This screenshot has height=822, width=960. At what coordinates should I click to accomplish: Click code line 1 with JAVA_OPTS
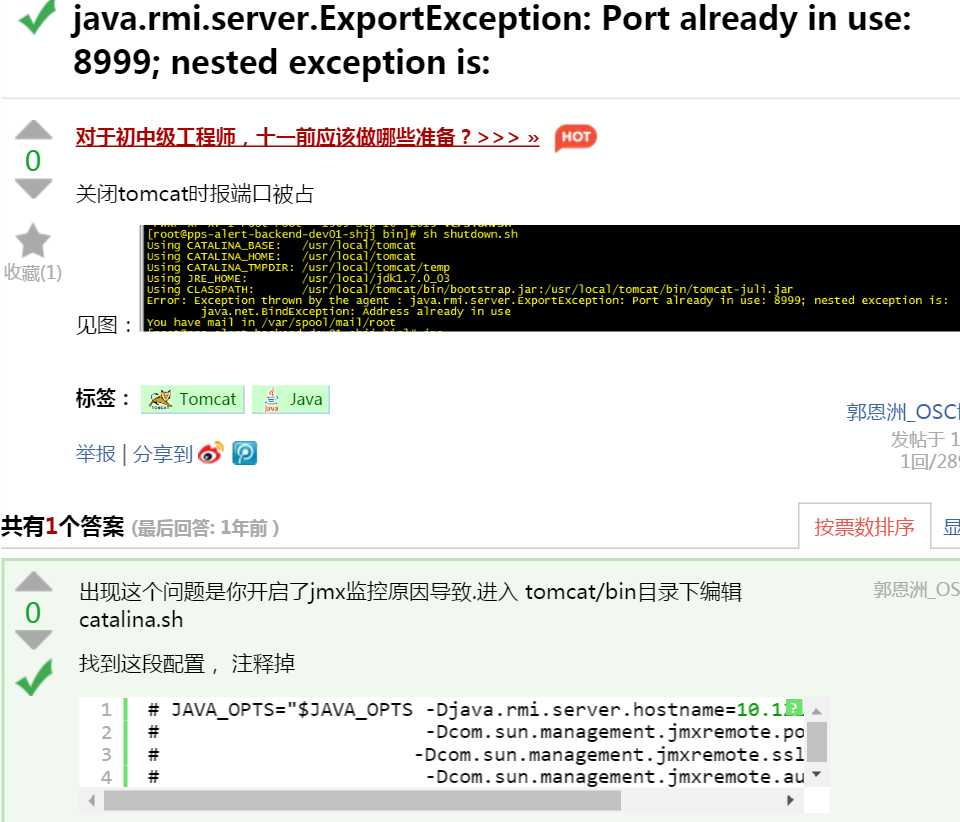tap(475, 709)
